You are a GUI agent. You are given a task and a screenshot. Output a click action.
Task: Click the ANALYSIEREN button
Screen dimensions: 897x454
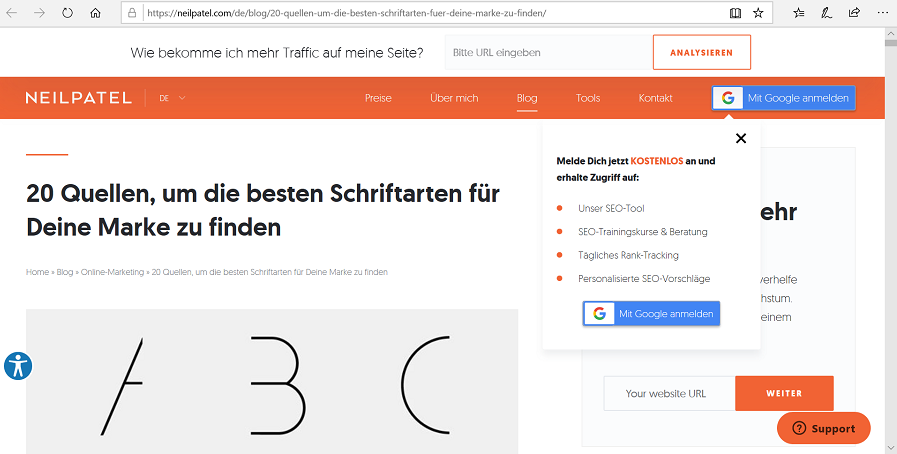pyautogui.click(x=701, y=52)
